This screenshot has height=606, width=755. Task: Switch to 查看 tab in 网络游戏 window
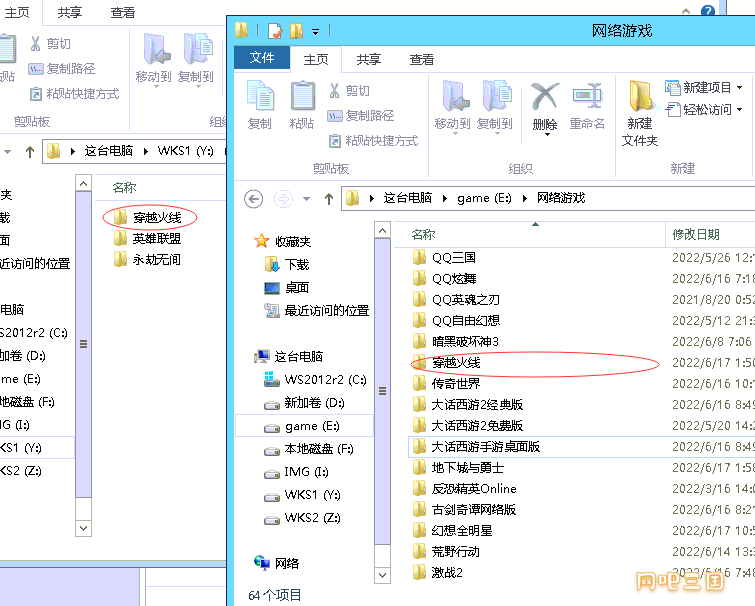point(422,59)
